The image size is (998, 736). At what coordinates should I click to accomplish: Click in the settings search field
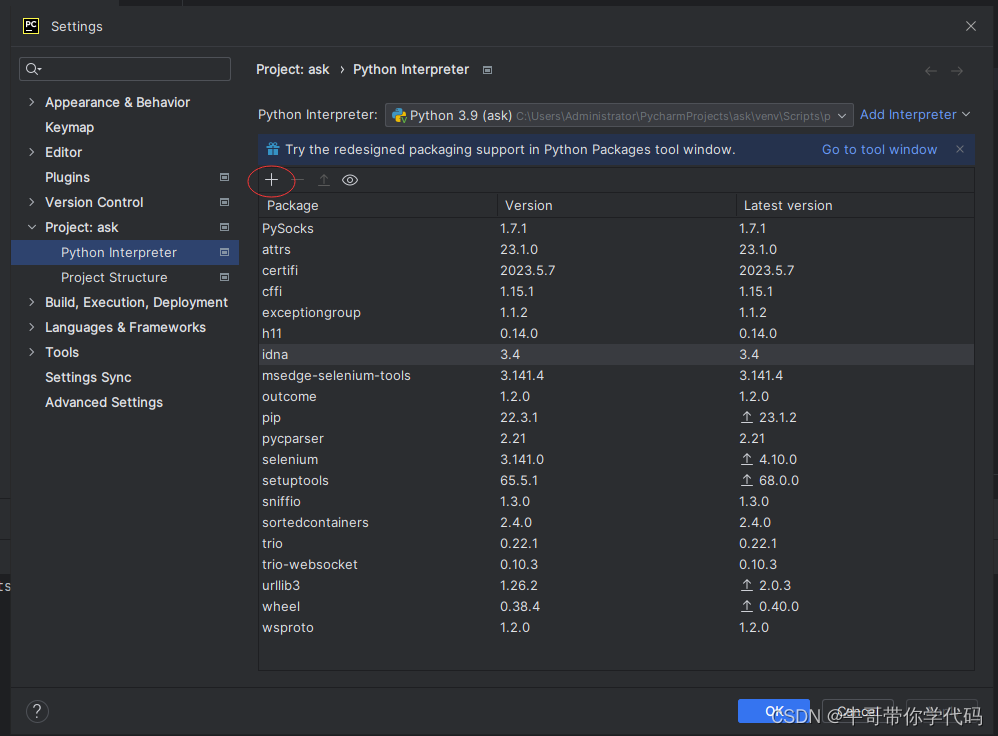[x=125, y=69]
